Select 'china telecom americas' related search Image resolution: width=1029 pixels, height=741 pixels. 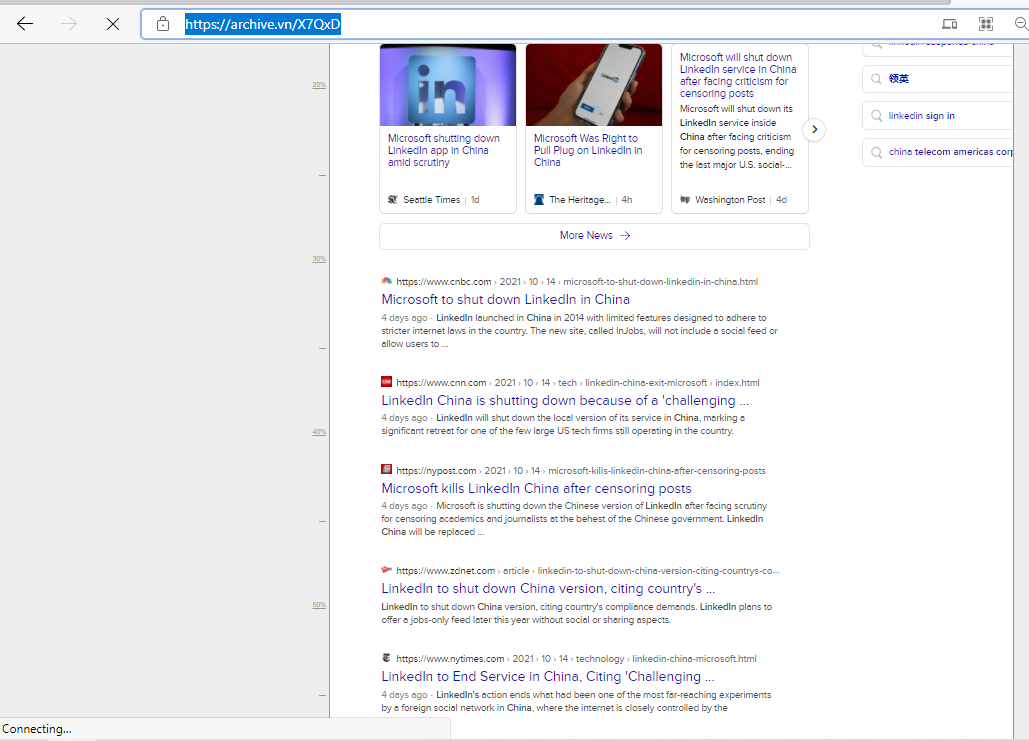950,152
